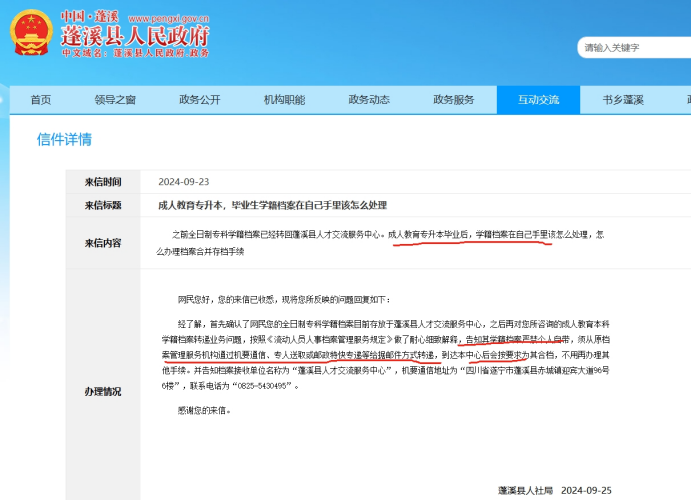Viewport: 691px width, 500px height.
Task: Navigate to 政务服务
Action: point(453,100)
